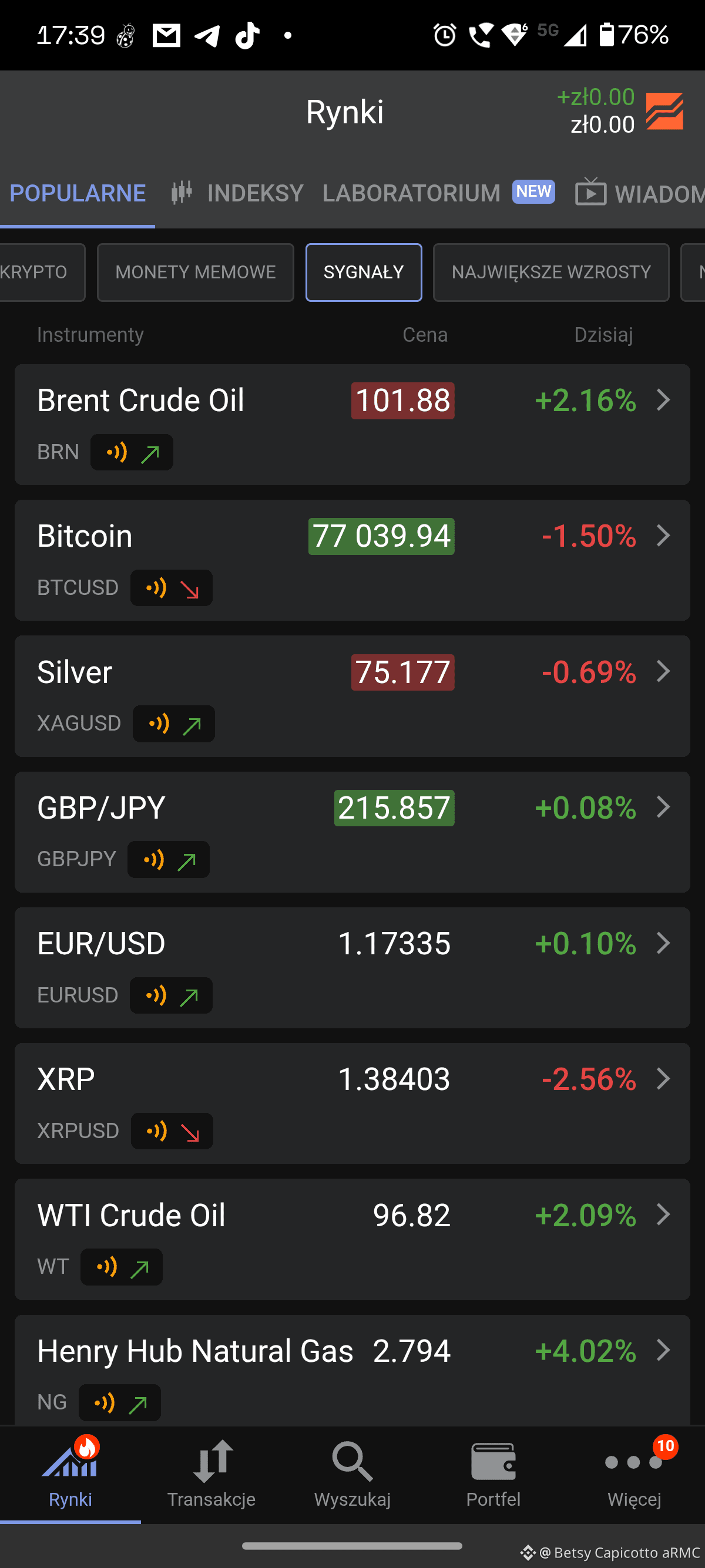Select the MONETY MEMOWE filter chip
The width and height of the screenshot is (705, 1568).
[196, 272]
